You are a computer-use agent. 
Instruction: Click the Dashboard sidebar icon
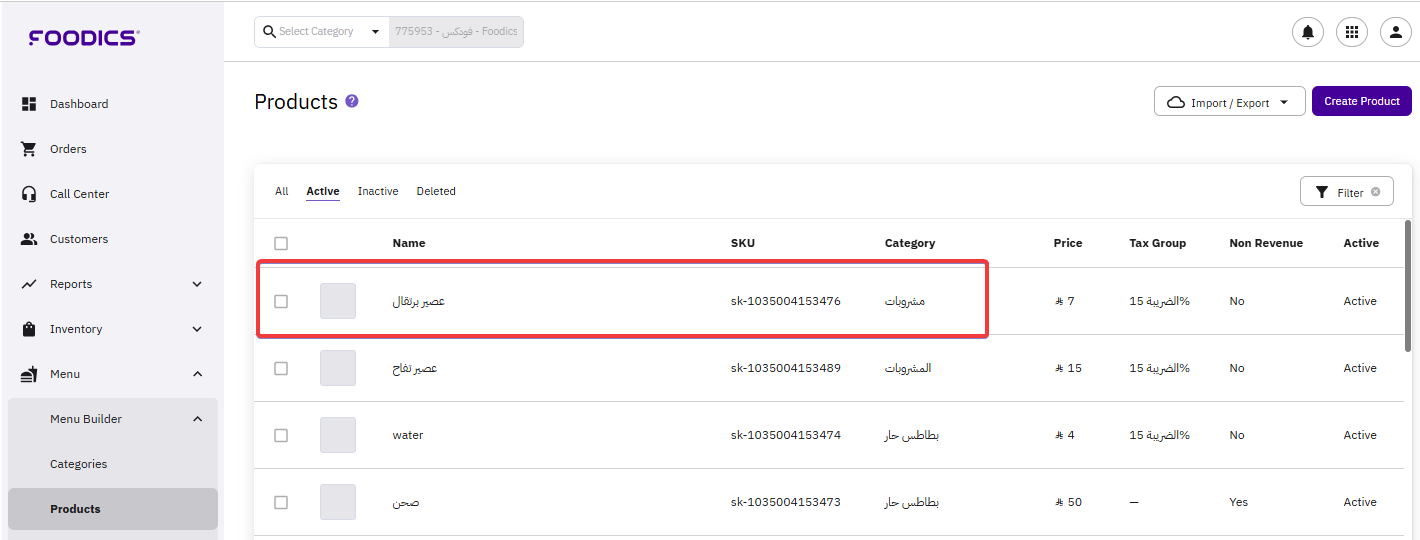(x=29, y=104)
